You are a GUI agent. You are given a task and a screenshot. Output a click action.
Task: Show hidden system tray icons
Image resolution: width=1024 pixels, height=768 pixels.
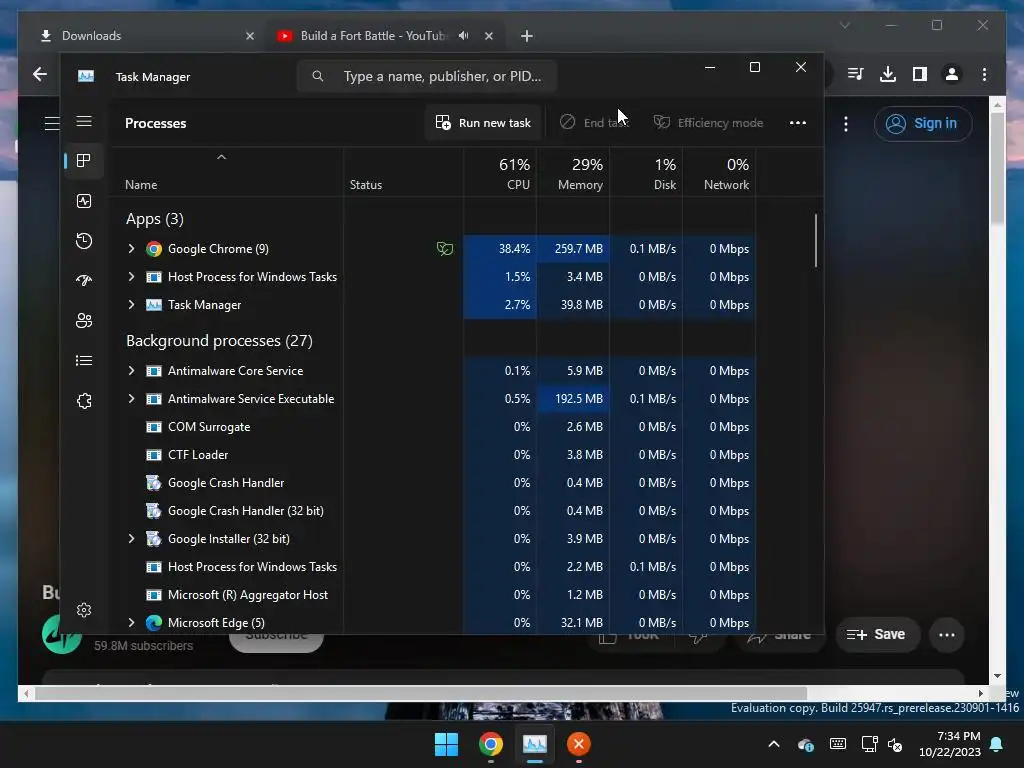pos(774,744)
